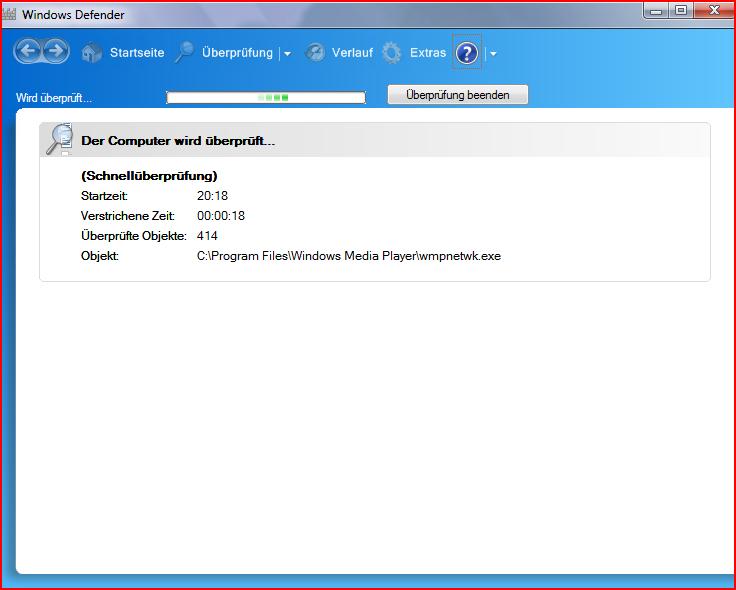Click the scan progress bar
The width and height of the screenshot is (736, 590).
point(266,98)
